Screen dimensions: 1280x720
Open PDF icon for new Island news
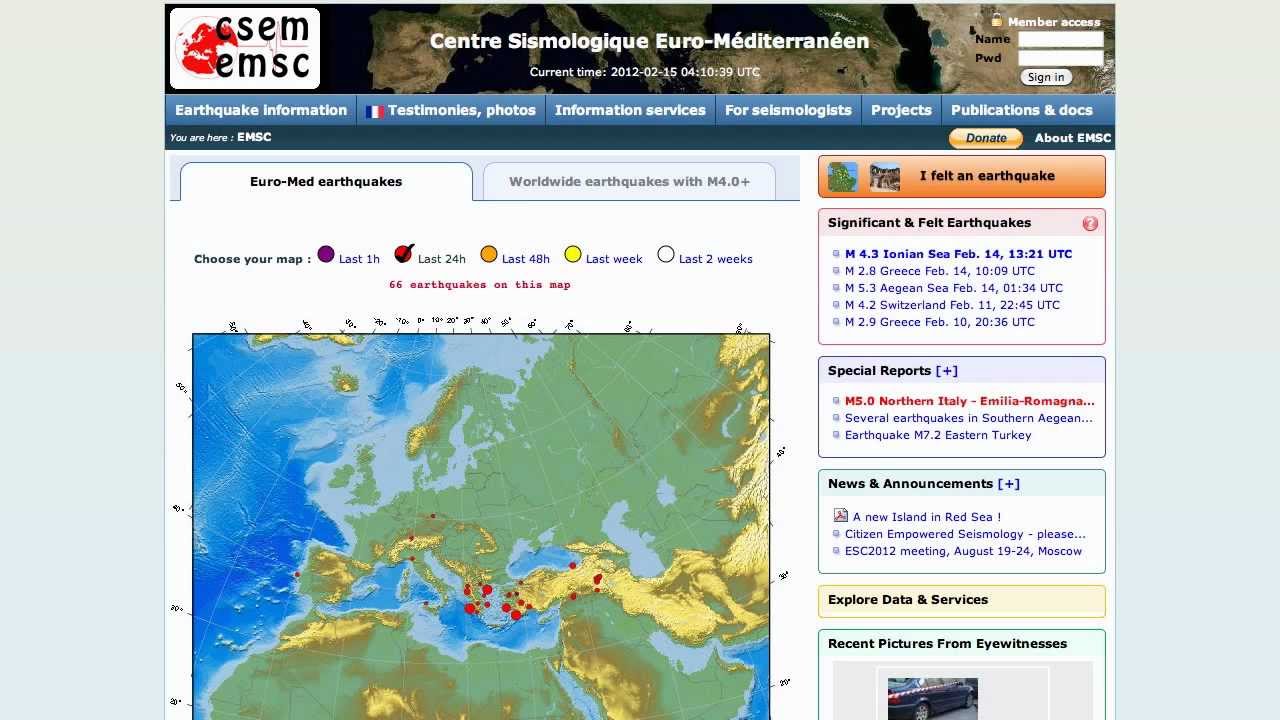coord(841,516)
